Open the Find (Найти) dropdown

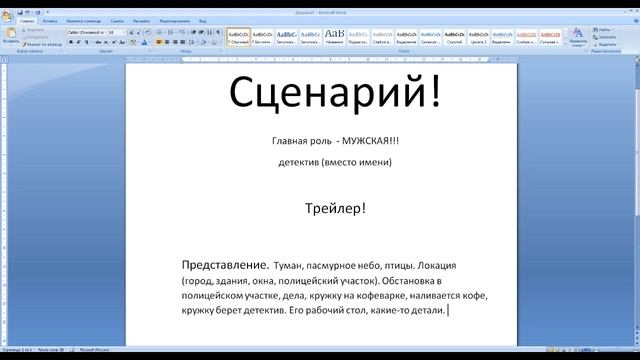[603, 30]
